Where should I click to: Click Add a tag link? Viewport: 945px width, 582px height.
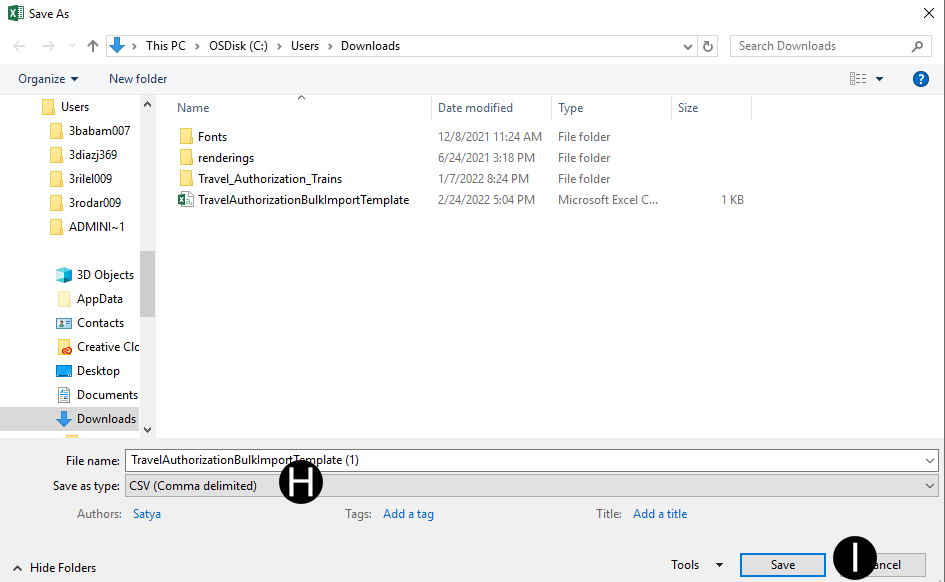(x=408, y=514)
